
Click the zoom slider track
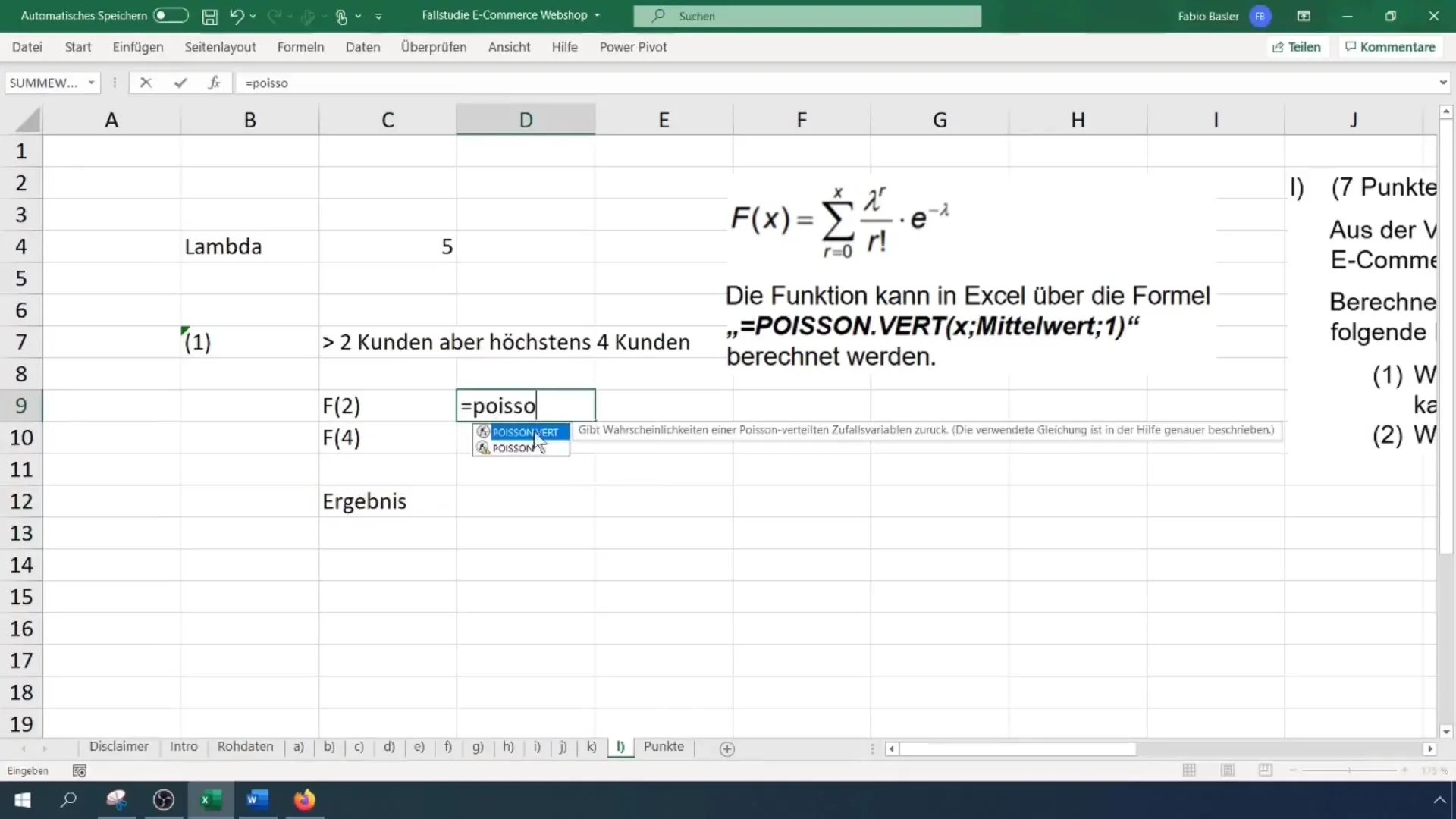click(x=1348, y=770)
